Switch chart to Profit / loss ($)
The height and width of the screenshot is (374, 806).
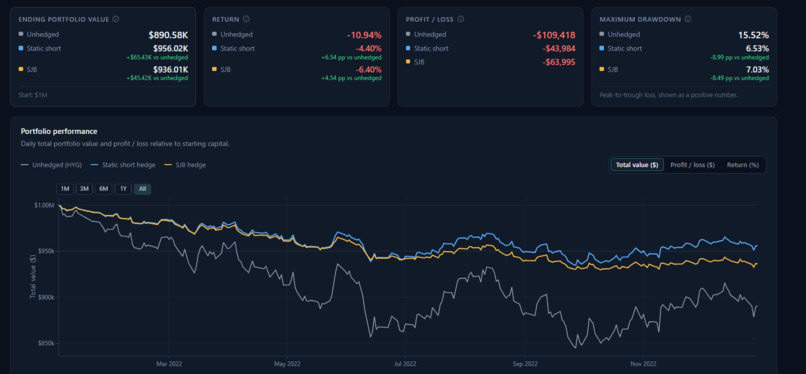(x=692, y=165)
